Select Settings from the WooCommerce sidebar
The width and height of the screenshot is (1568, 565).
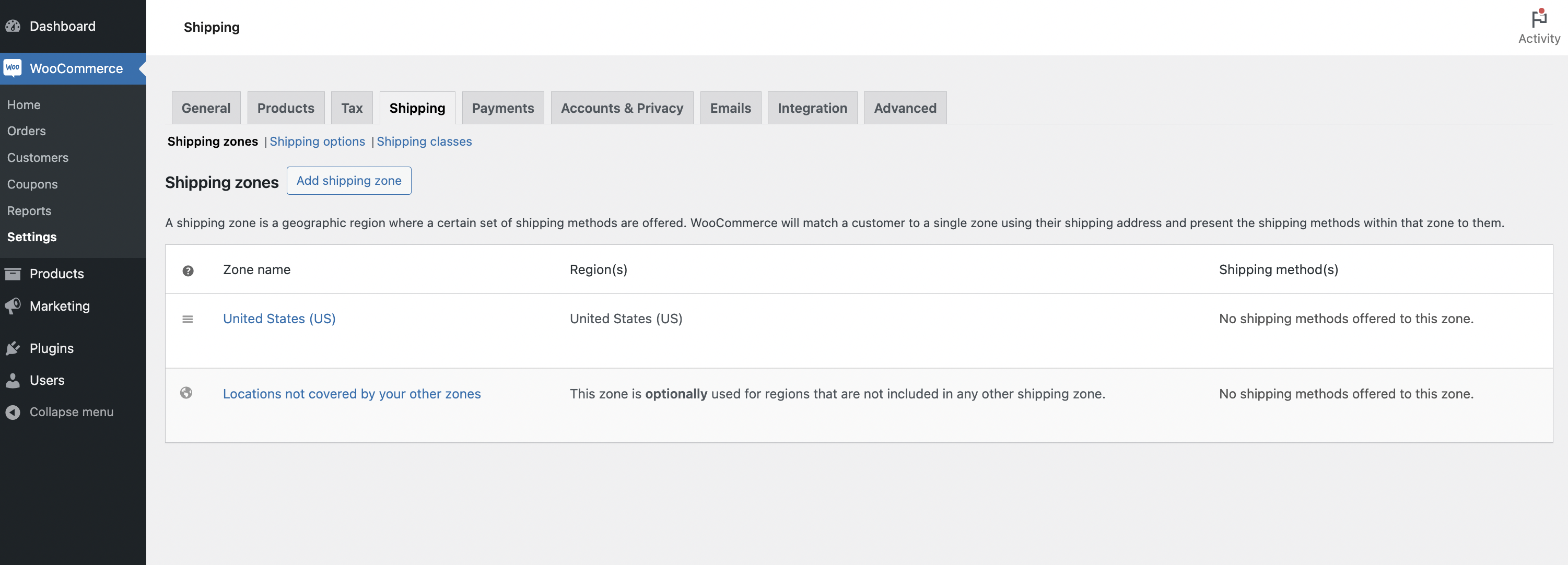pos(32,237)
